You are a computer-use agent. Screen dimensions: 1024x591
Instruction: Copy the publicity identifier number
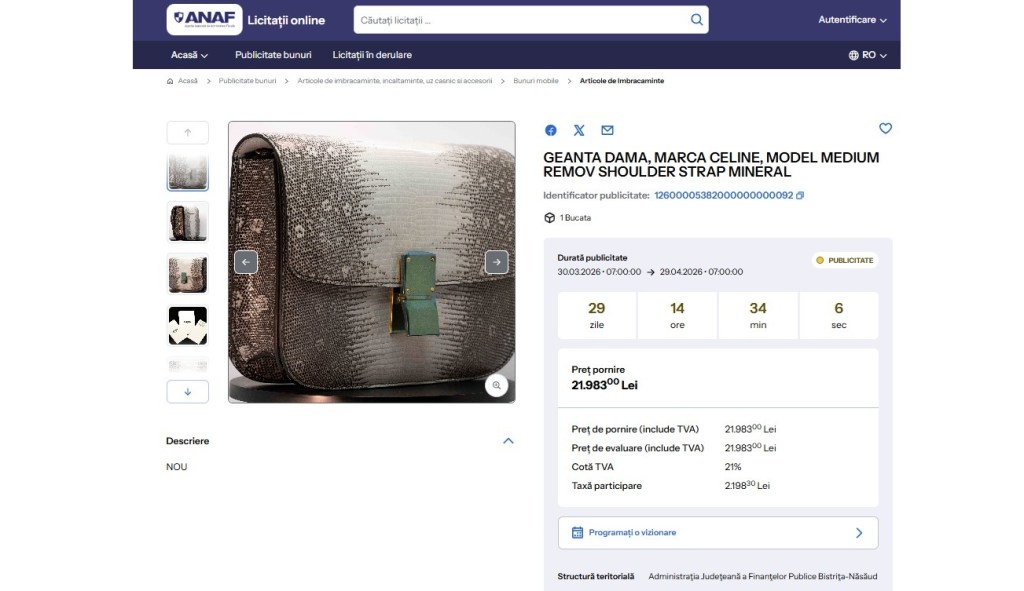click(x=800, y=196)
